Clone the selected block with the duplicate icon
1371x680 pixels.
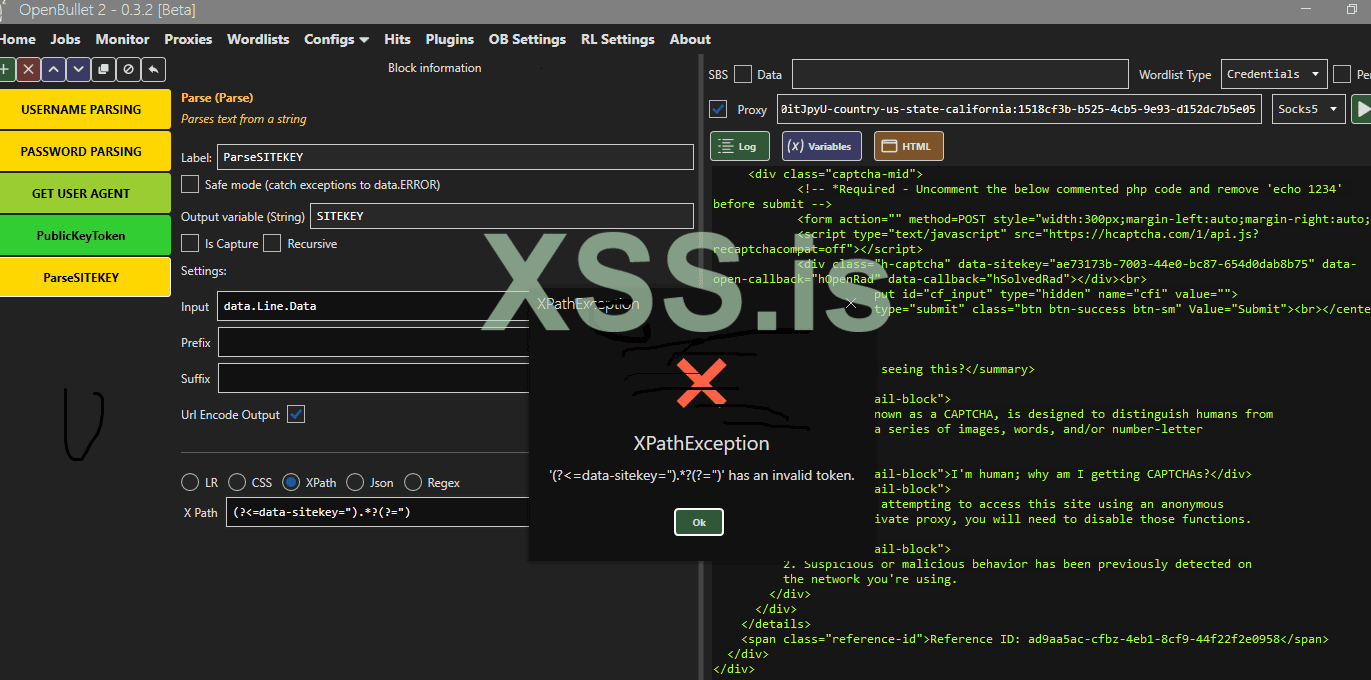click(x=103, y=69)
